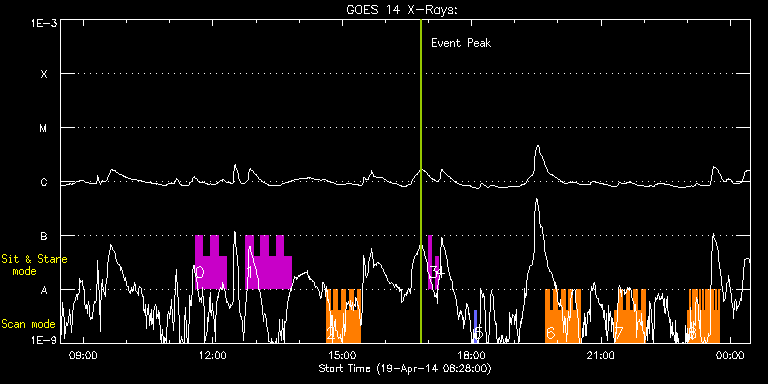Click the tallest flare peak on upper curve
This screenshot has height=384, width=768.
(x=538, y=146)
